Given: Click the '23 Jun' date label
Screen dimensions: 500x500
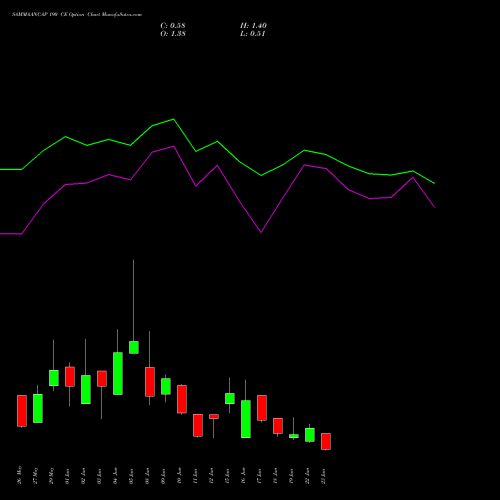Looking at the screenshot, I should pyautogui.click(x=323, y=476).
